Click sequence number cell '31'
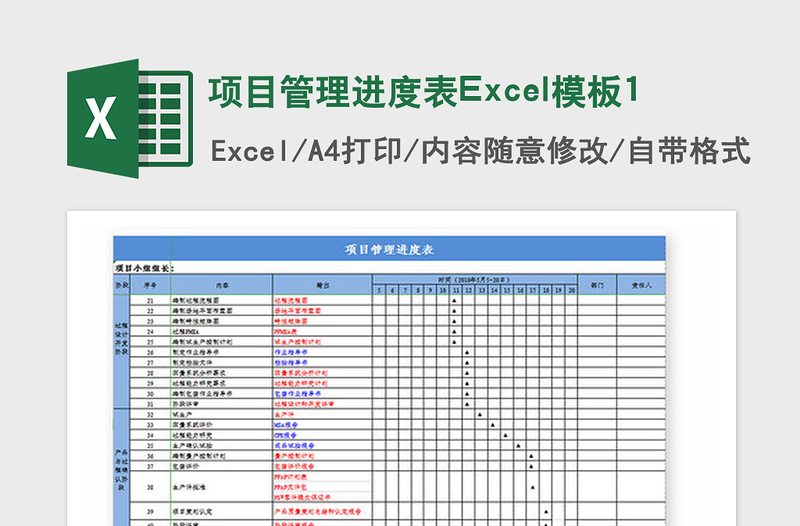 (x=150, y=404)
